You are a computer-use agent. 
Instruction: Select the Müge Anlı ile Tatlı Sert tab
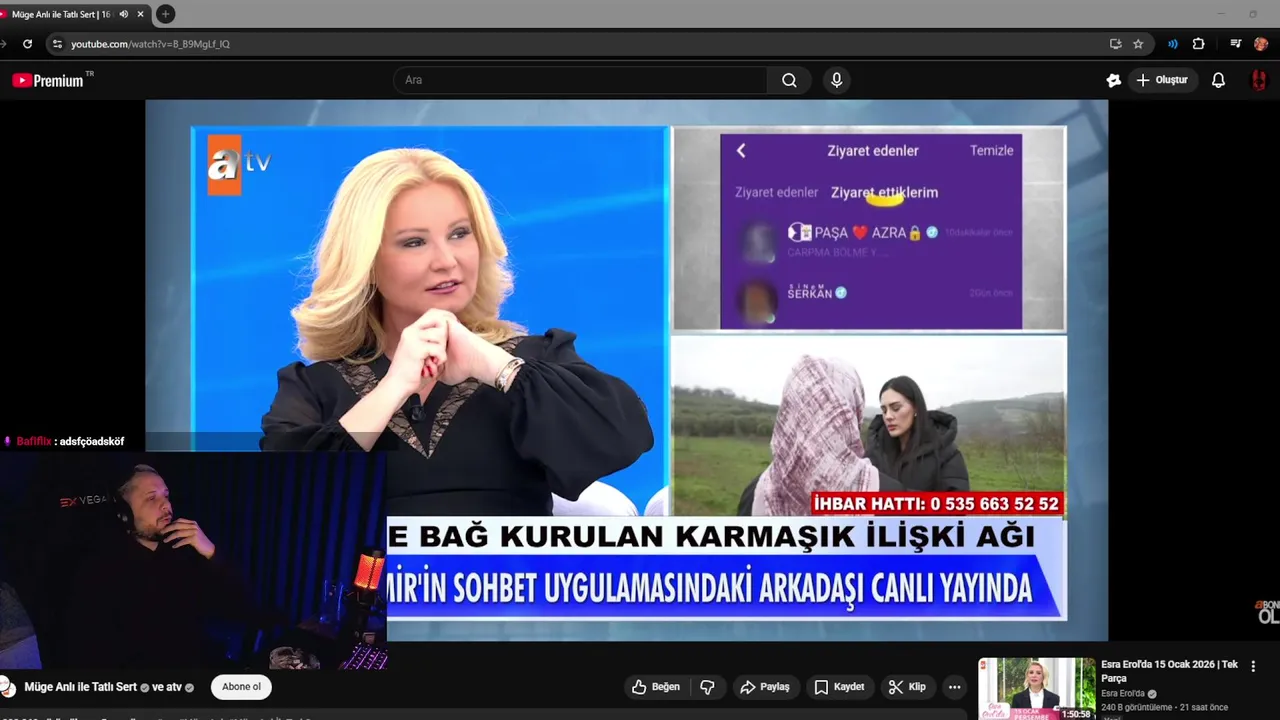60,14
